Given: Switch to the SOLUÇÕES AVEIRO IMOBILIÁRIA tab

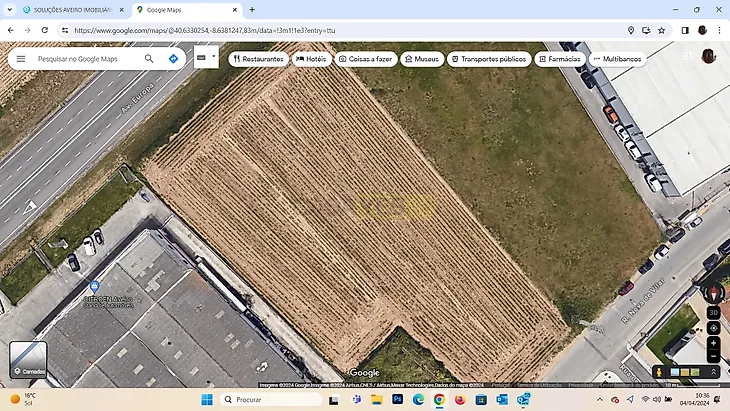Looking at the screenshot, I should [72, 10].
